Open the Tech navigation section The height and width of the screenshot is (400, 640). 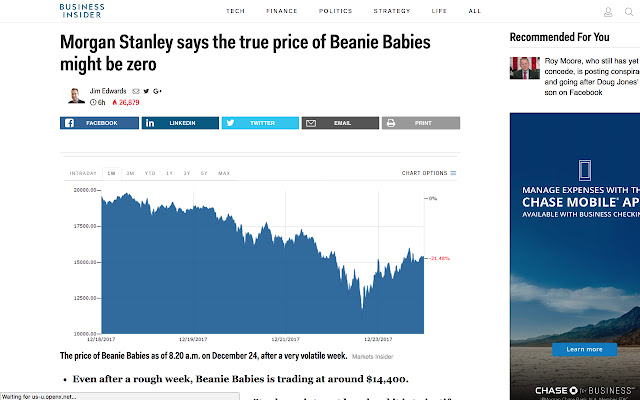click(x=236, y=11)
